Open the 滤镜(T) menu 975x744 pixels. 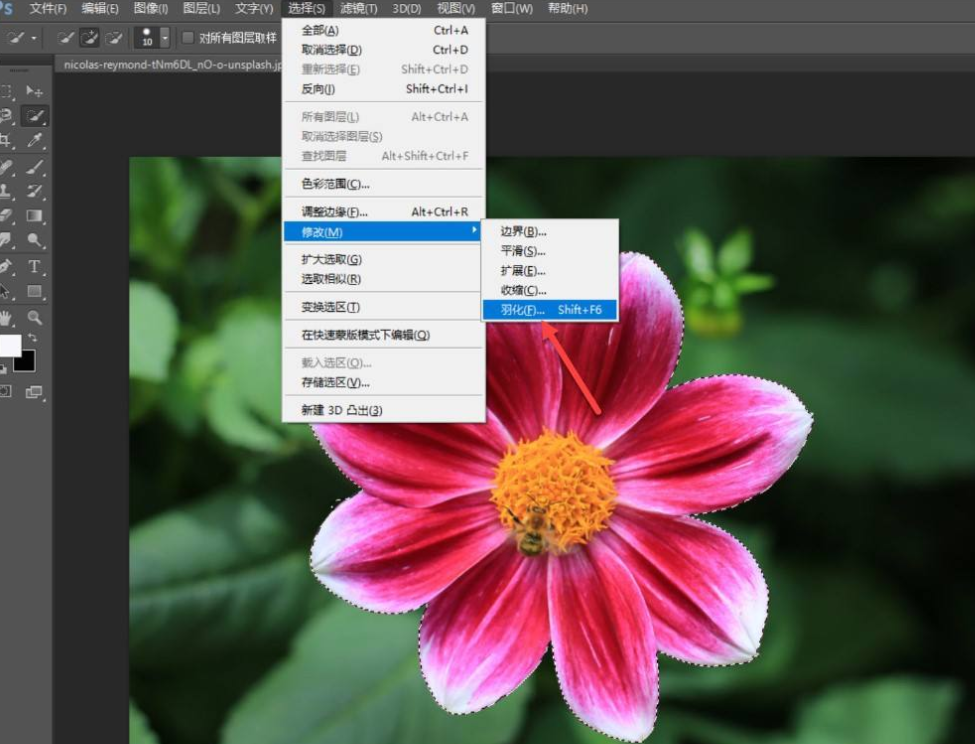(x=359, y=9)
